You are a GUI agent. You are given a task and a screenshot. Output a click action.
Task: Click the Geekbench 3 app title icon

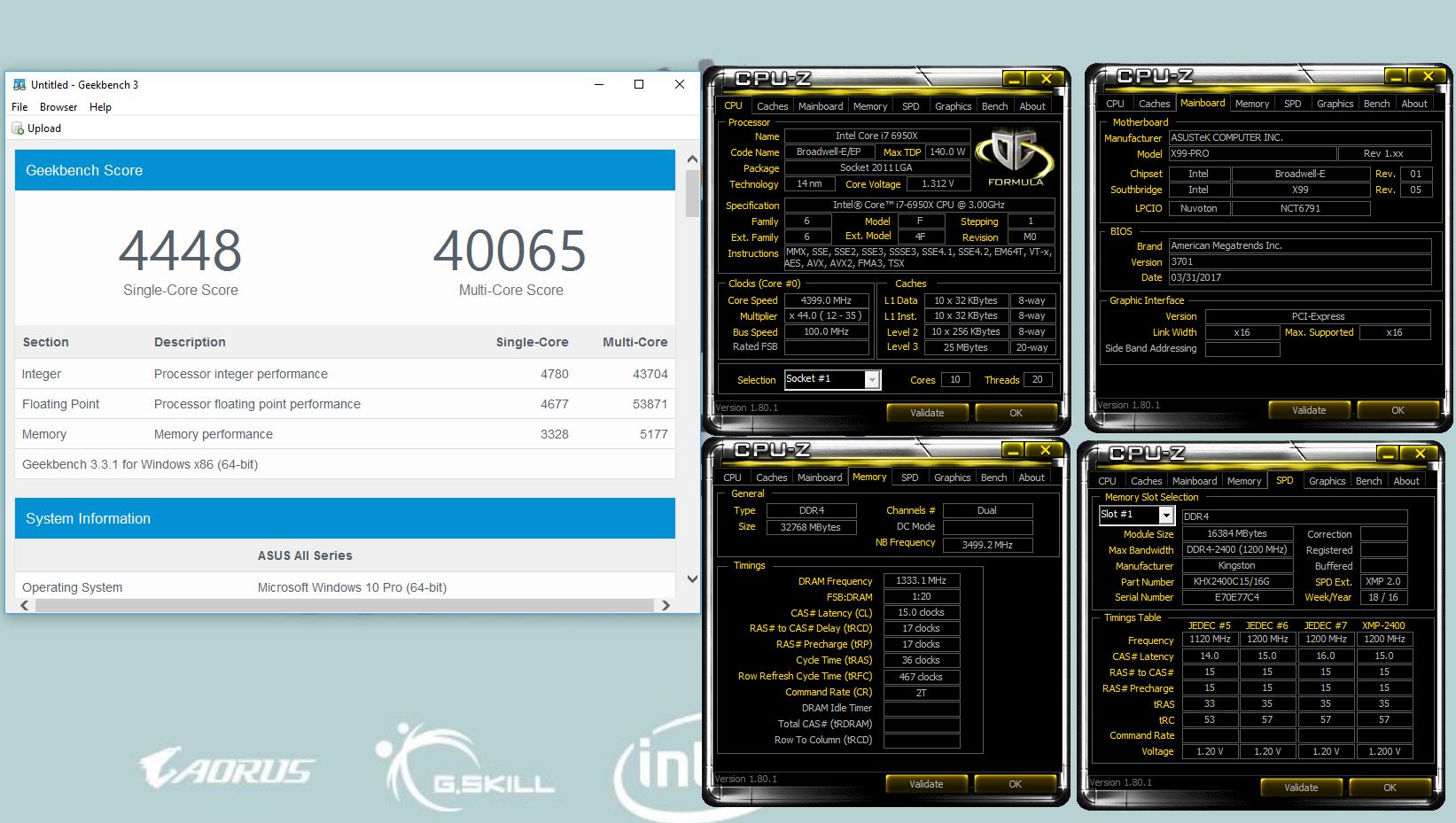click(19, 85)
